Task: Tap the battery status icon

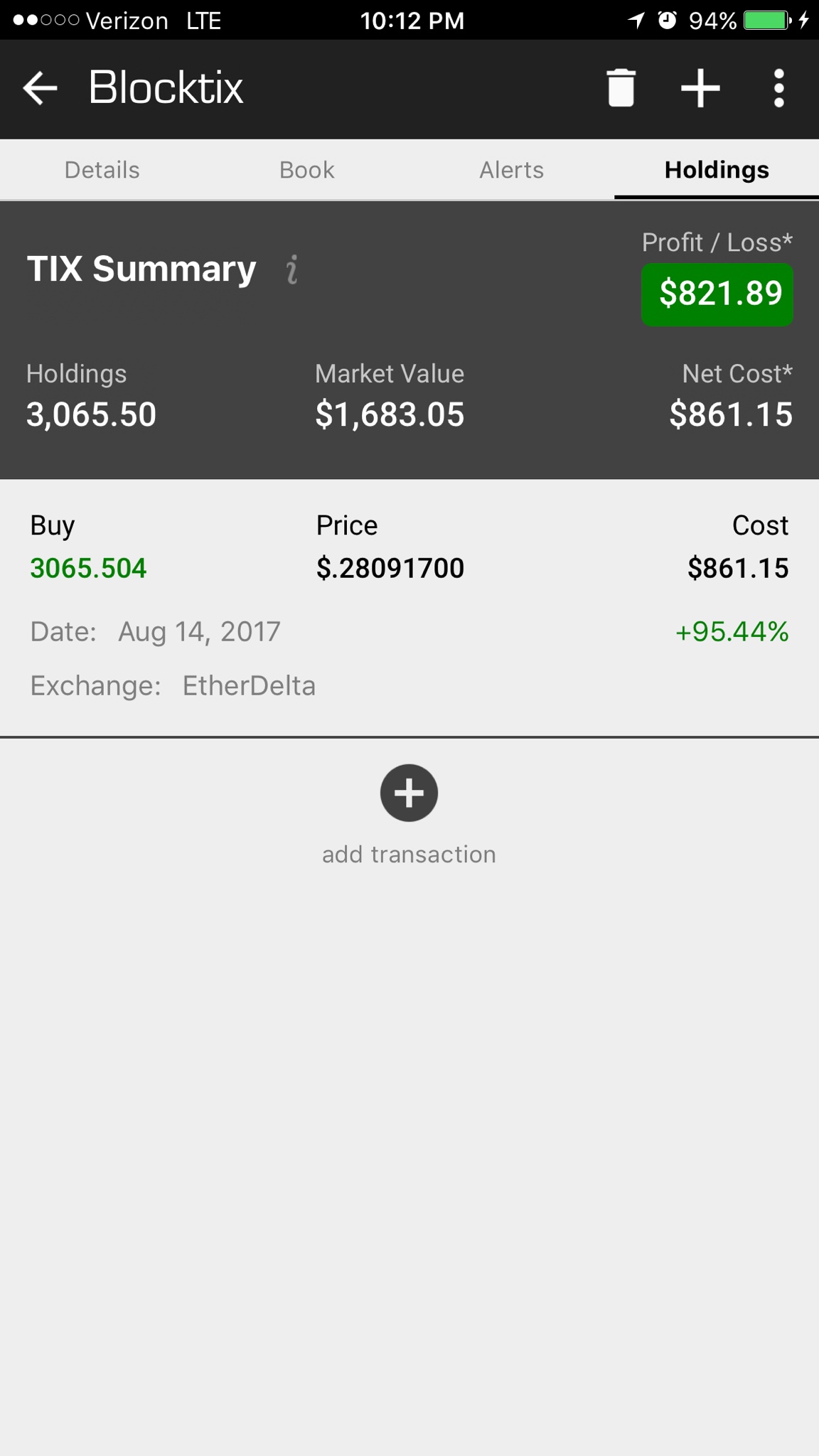Action: [766, 21]
